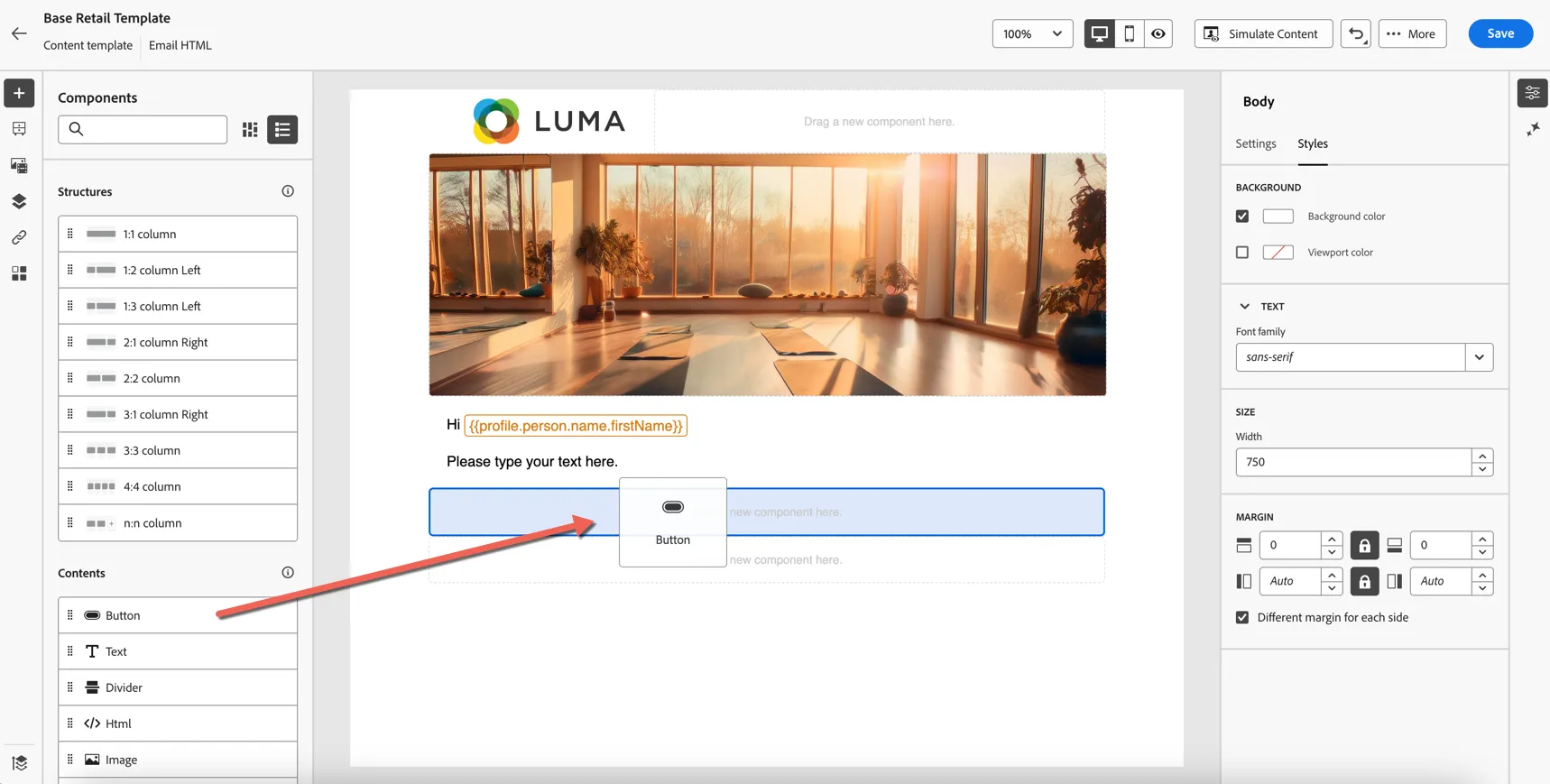Viewport: 1550px width, 784px height.
Task: Increase the top margin stepper
Action: [1332, 539]
